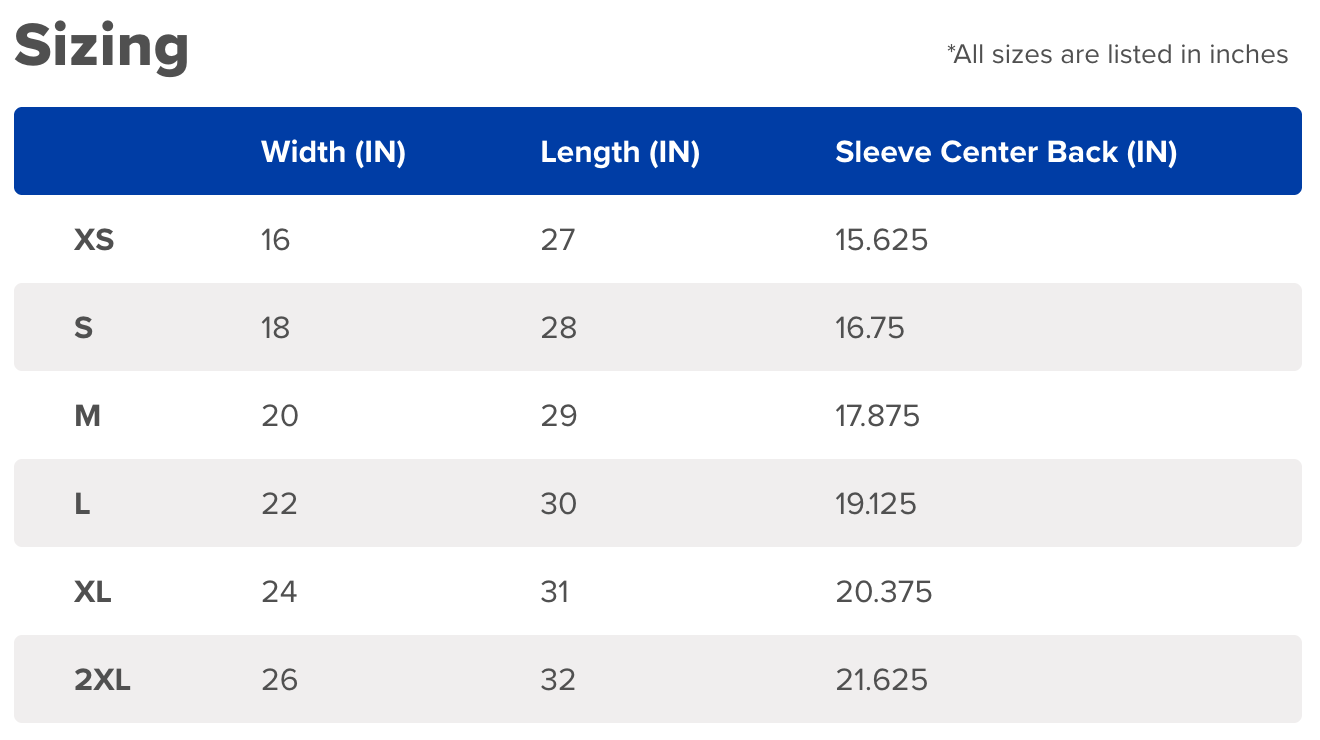Screen dimensions: 1320x740
Task: Select the XL length value 31
Action: pos(554,592)
